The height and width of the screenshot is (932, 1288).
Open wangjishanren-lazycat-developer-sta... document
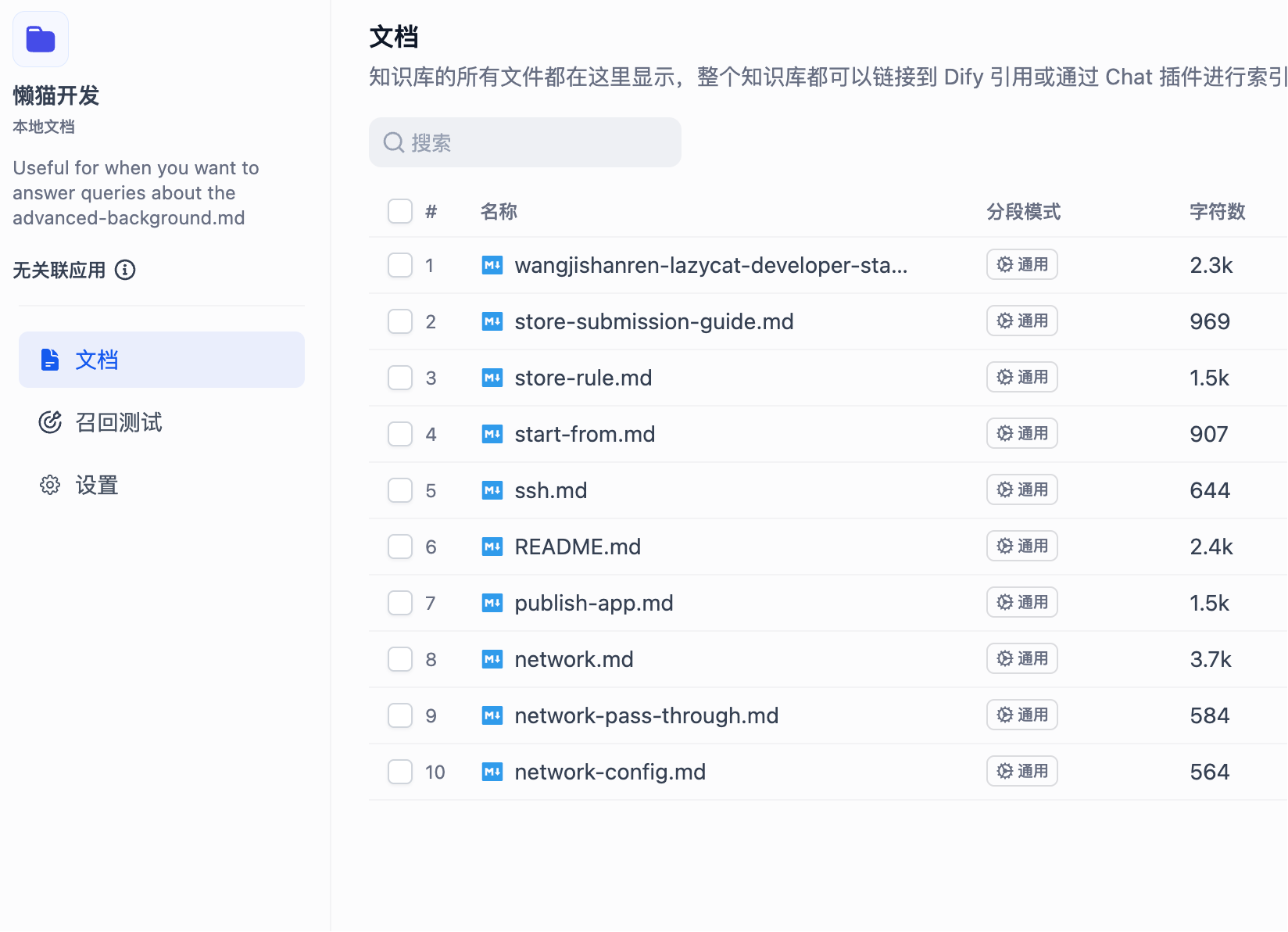pyautogui.click(x=711, y=265)
